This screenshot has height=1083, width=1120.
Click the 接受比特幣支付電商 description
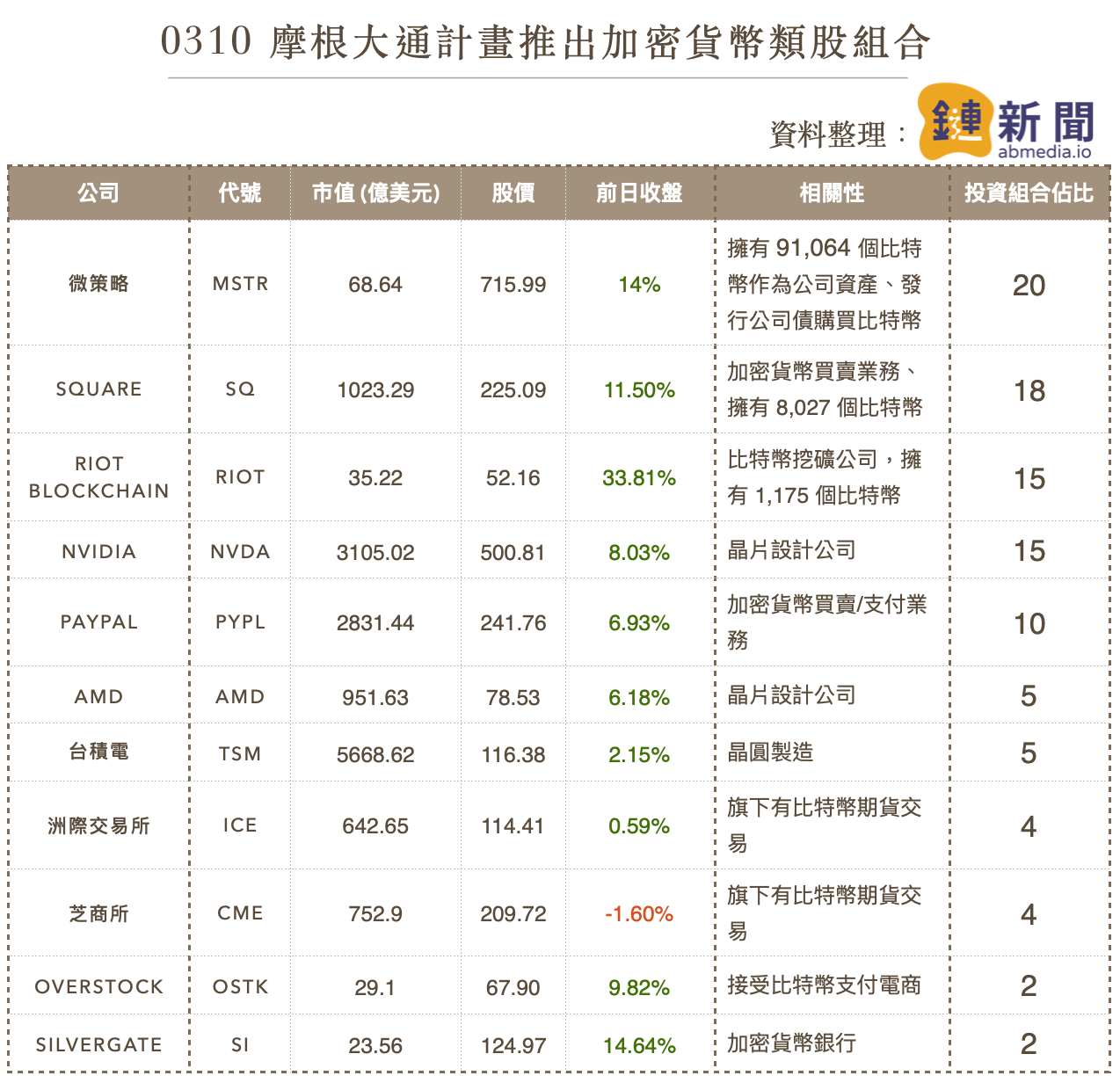(825, 985)
